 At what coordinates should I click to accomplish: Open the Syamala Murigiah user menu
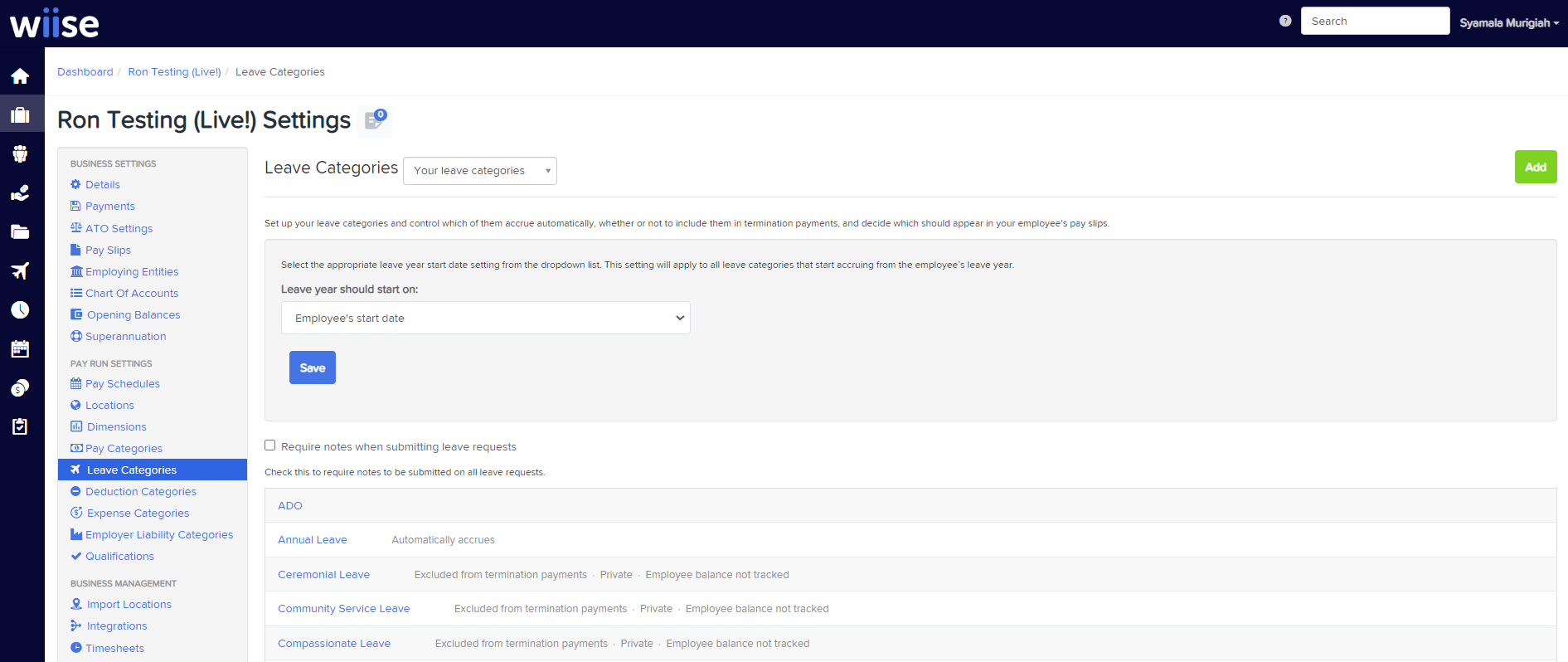[x=1509, y=22]
